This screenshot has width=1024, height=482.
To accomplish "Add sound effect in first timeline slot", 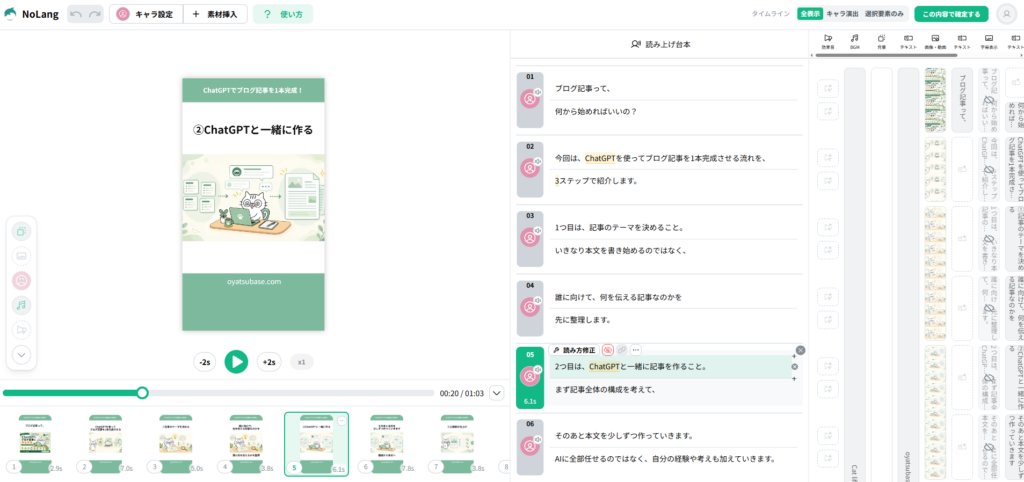I will click(x=828, y=88).
